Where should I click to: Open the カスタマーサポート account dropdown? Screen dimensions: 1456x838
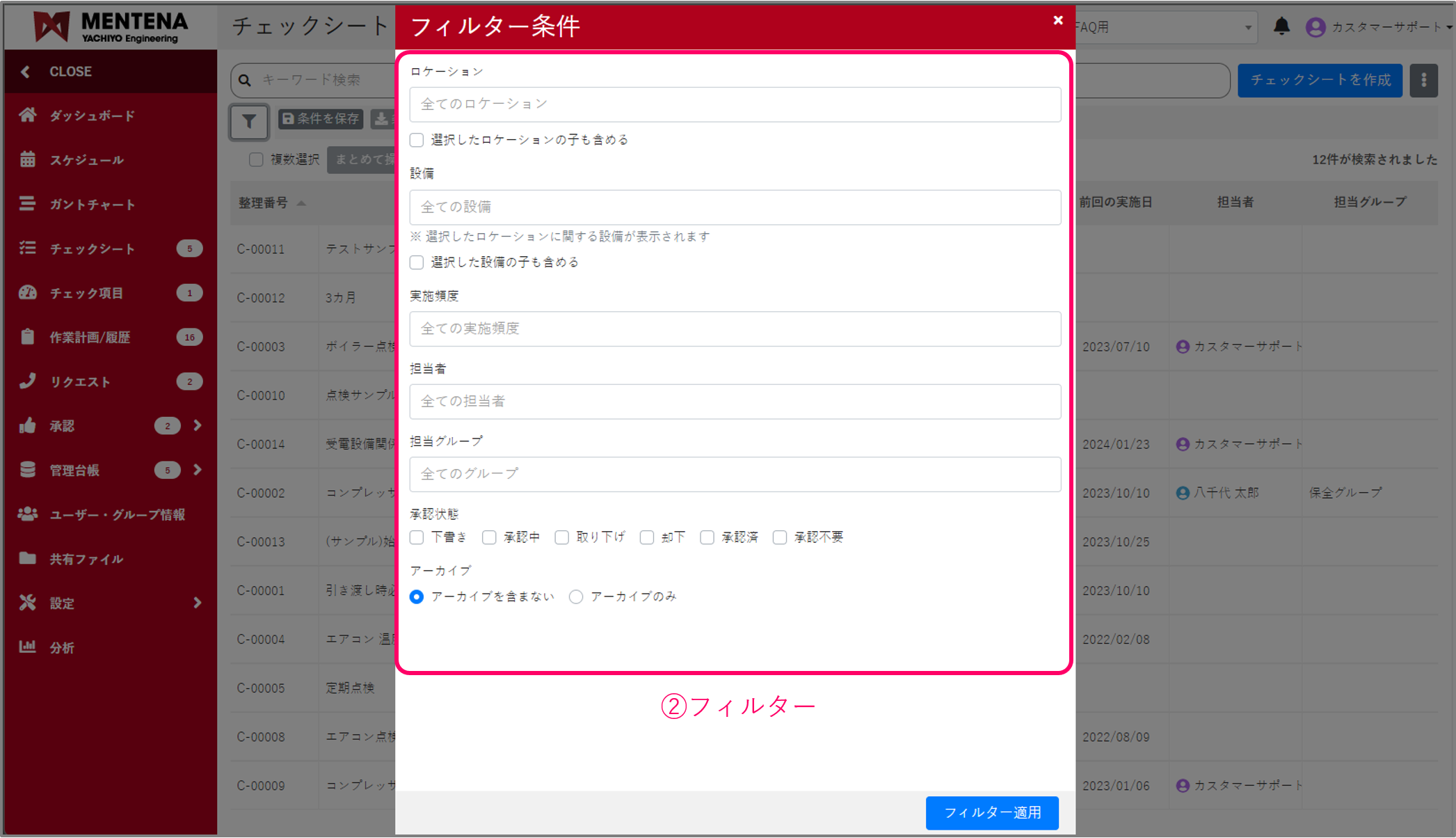pos(1379,26)
